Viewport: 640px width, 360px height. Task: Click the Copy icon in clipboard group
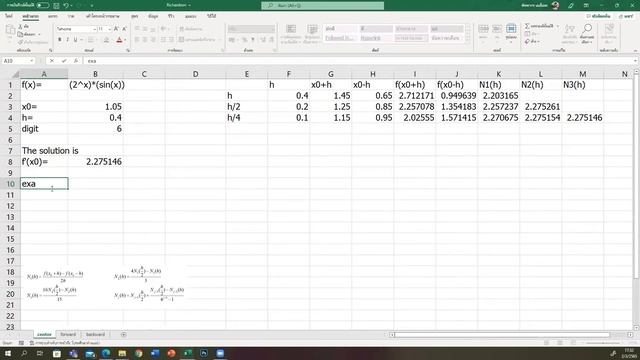tap(21, 34)
